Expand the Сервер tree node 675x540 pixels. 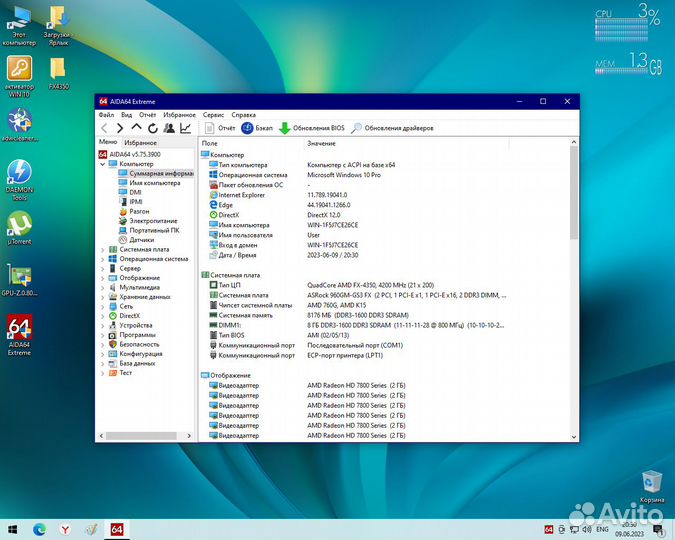(102, 269)
